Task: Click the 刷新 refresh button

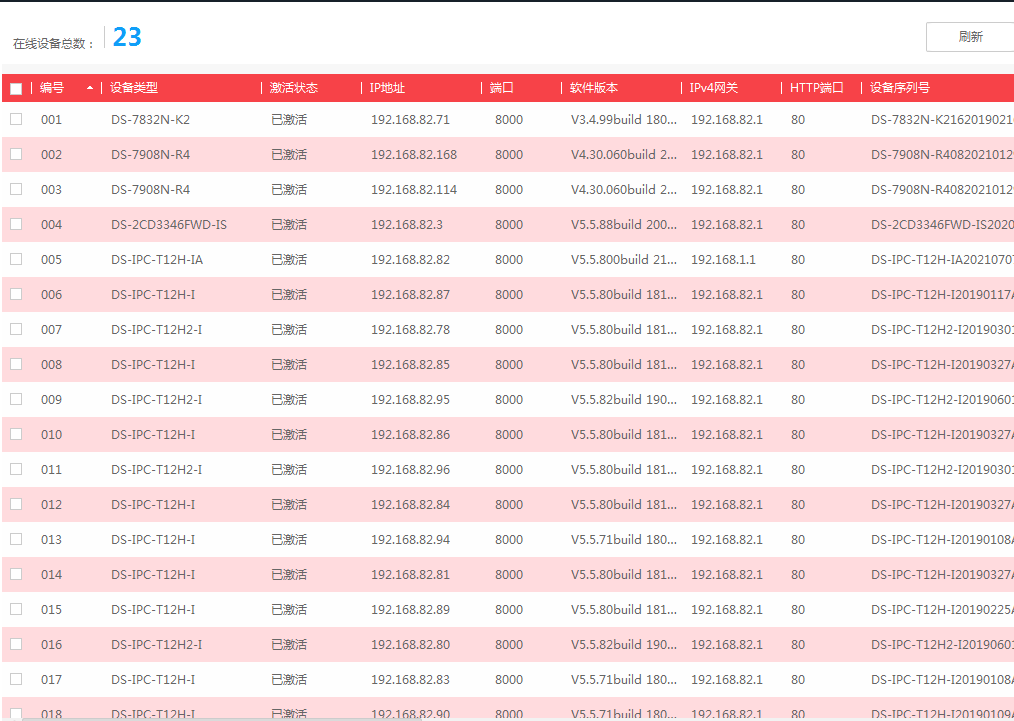Action: pyautogui.click(x=970, y=37)
